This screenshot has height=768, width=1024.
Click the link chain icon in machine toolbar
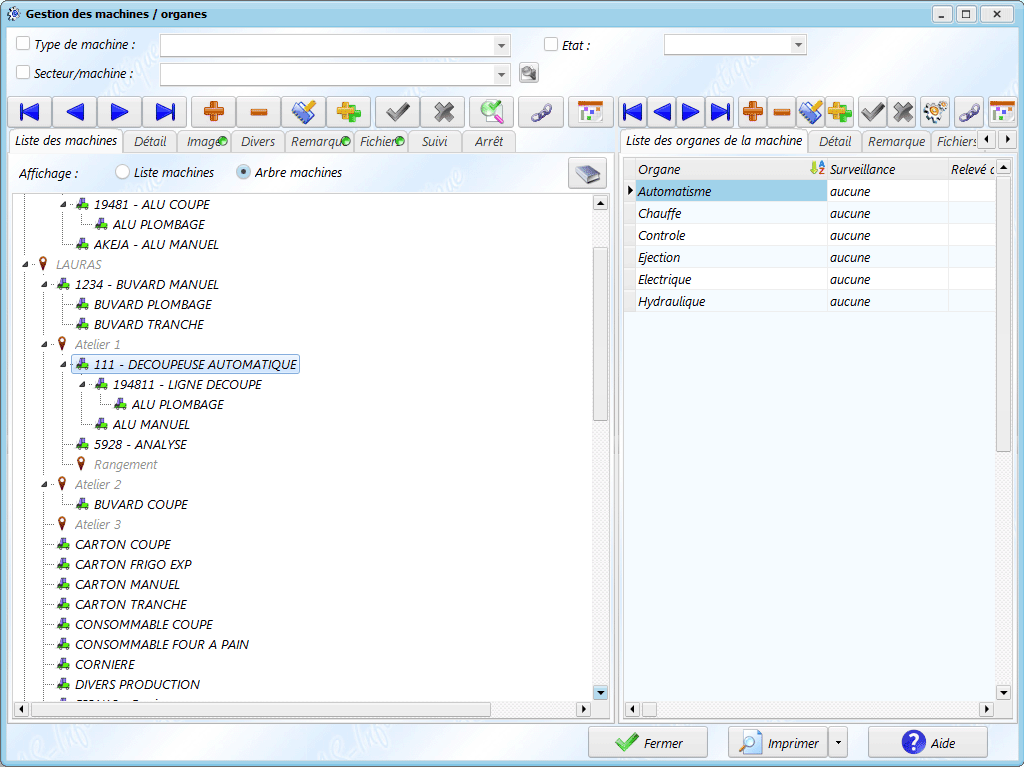540,112
